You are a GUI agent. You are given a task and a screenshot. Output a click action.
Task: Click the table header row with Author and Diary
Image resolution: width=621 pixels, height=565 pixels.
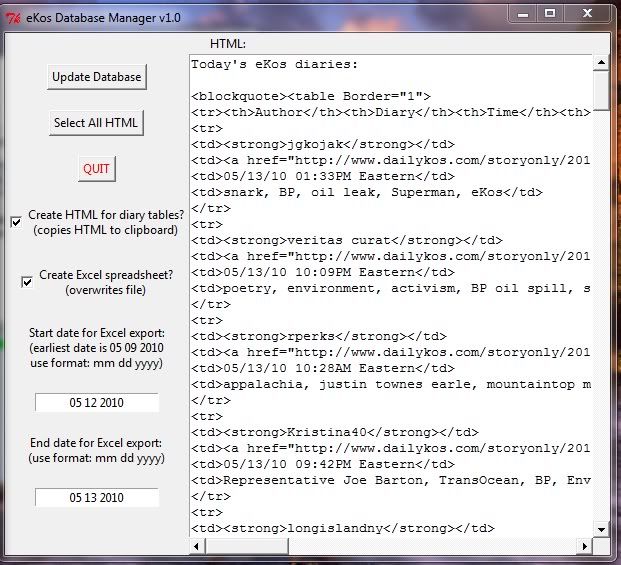[x=391, y=112]
